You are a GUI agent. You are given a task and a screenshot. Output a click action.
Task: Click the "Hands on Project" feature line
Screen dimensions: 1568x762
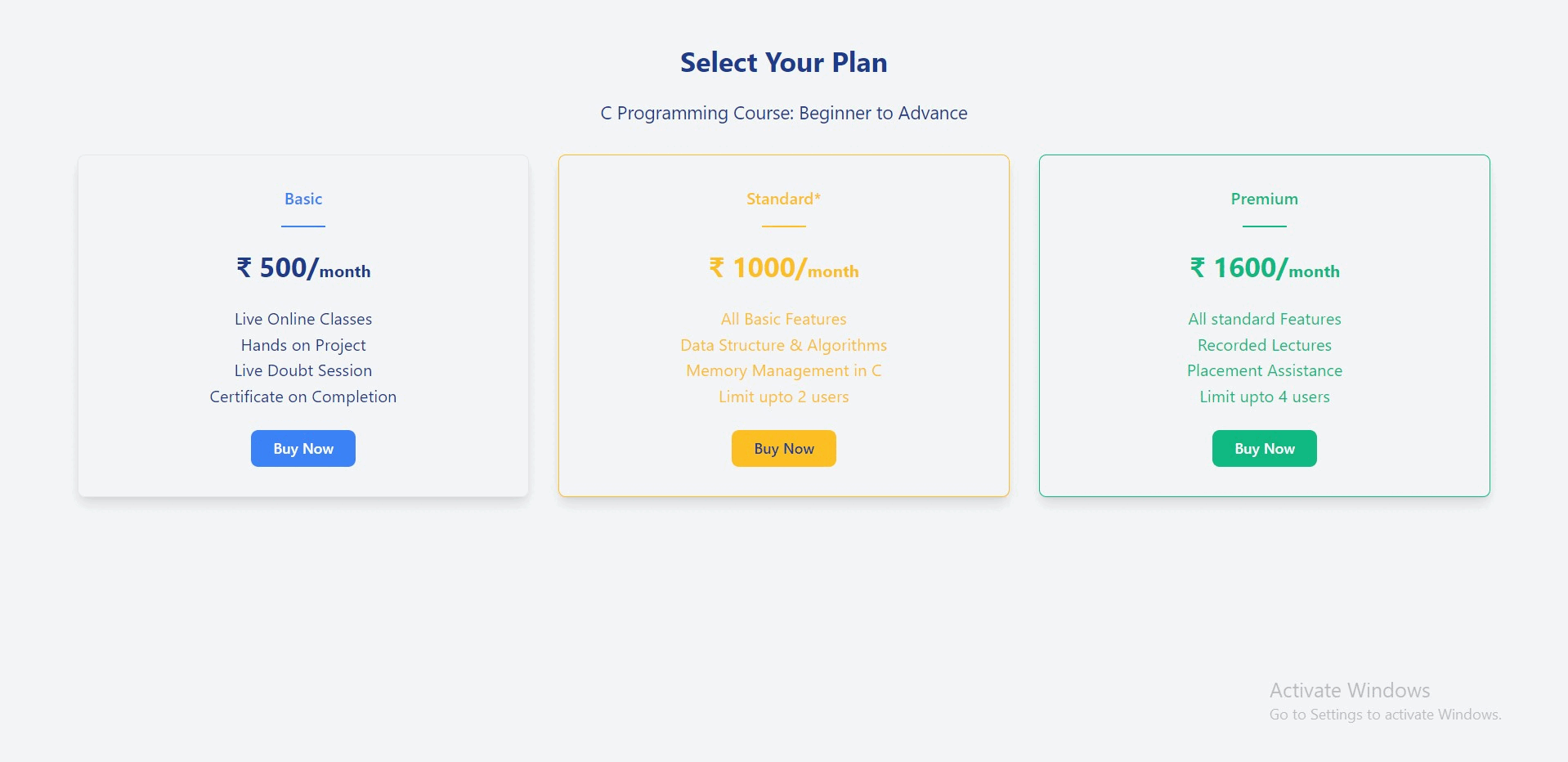303,345
